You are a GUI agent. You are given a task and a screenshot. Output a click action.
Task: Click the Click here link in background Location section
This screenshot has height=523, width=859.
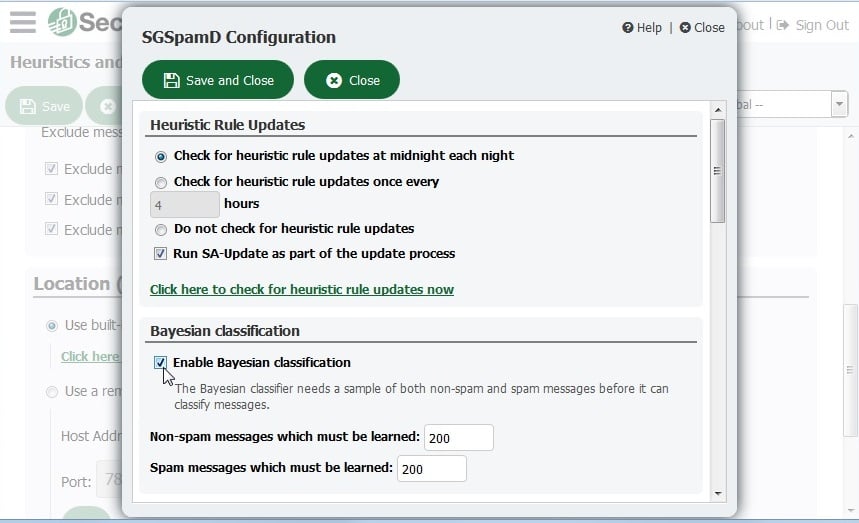click(x=90, y=357)
